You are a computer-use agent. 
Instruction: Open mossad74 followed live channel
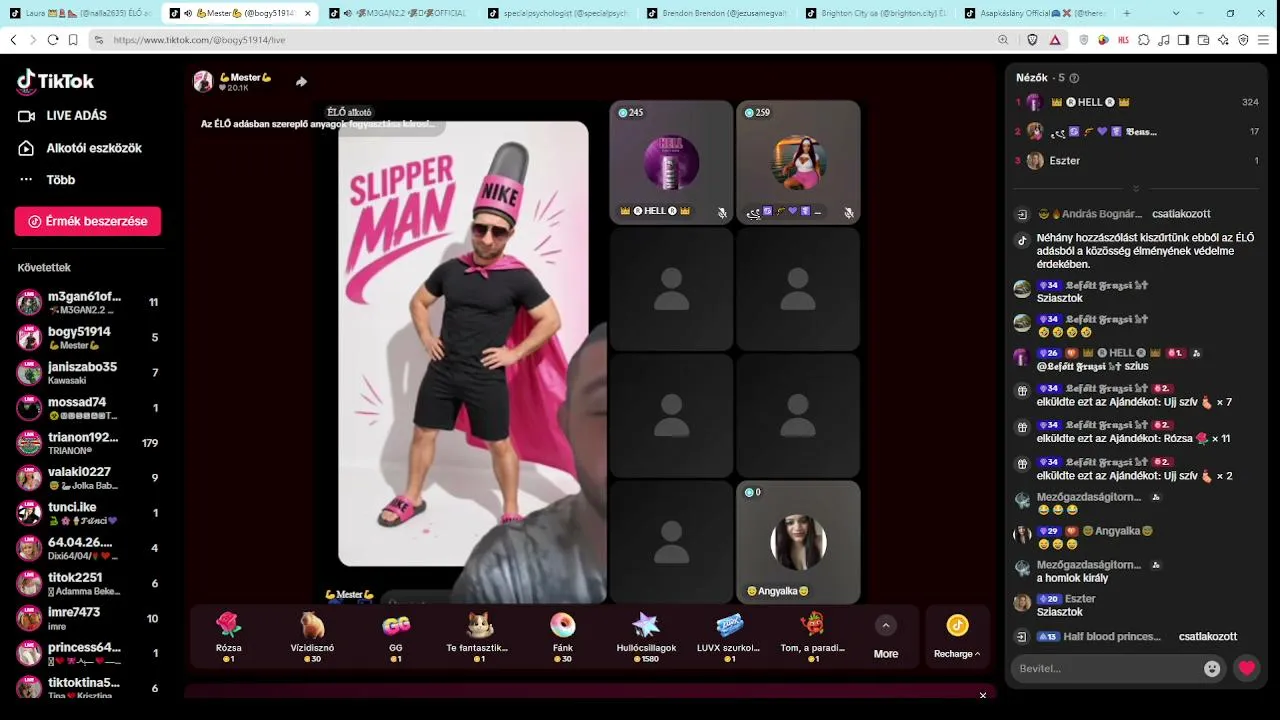point(88,408)
